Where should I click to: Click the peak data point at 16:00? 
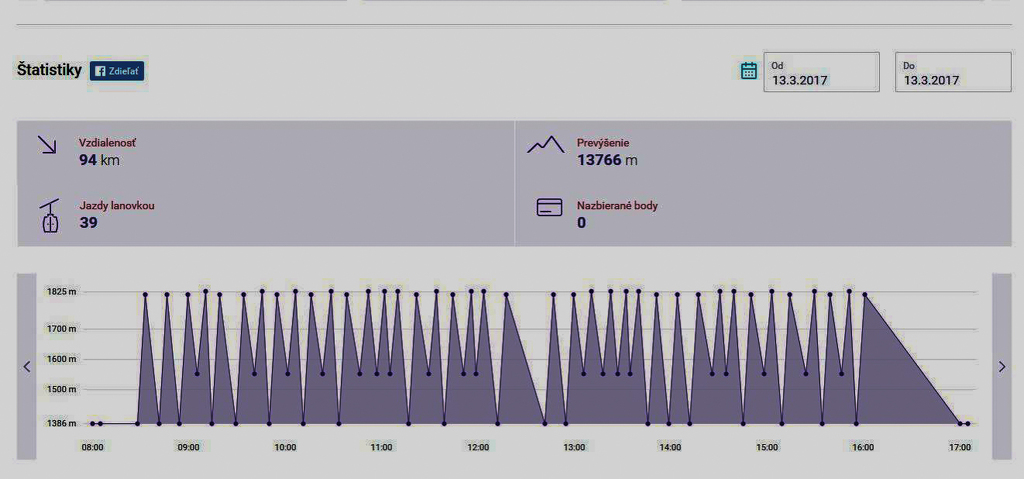tap(865, 295)
